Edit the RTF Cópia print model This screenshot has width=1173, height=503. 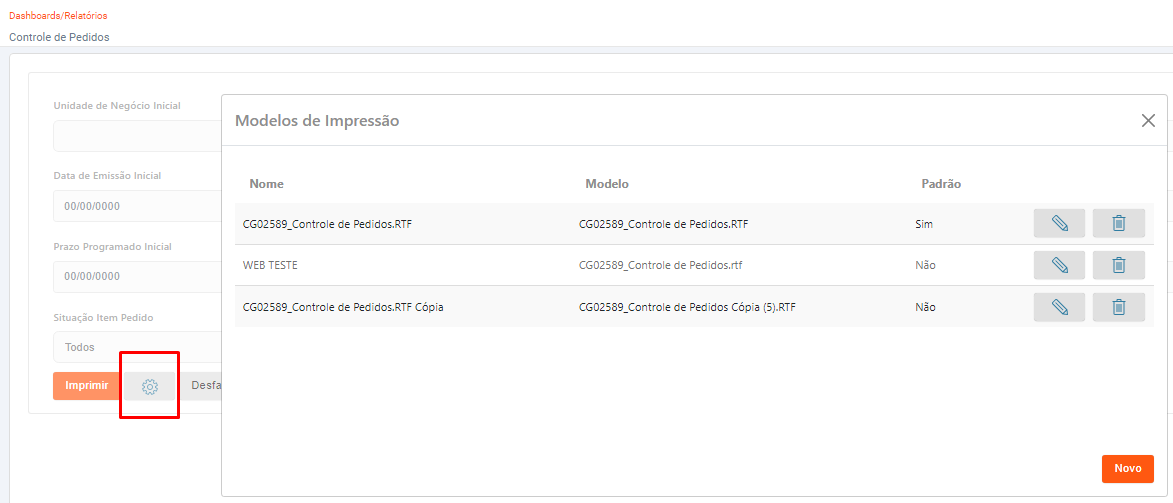pos(1059,307)
